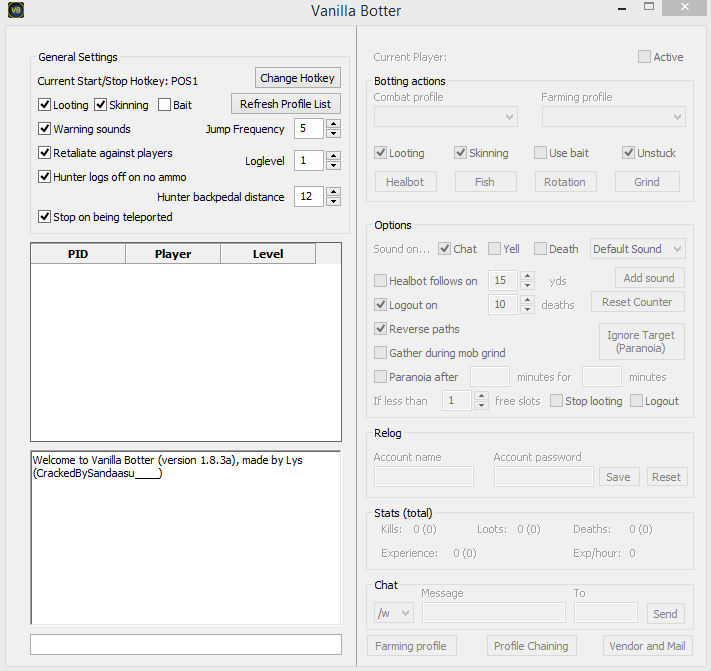Sort by the Level column header

coord(268,254)
